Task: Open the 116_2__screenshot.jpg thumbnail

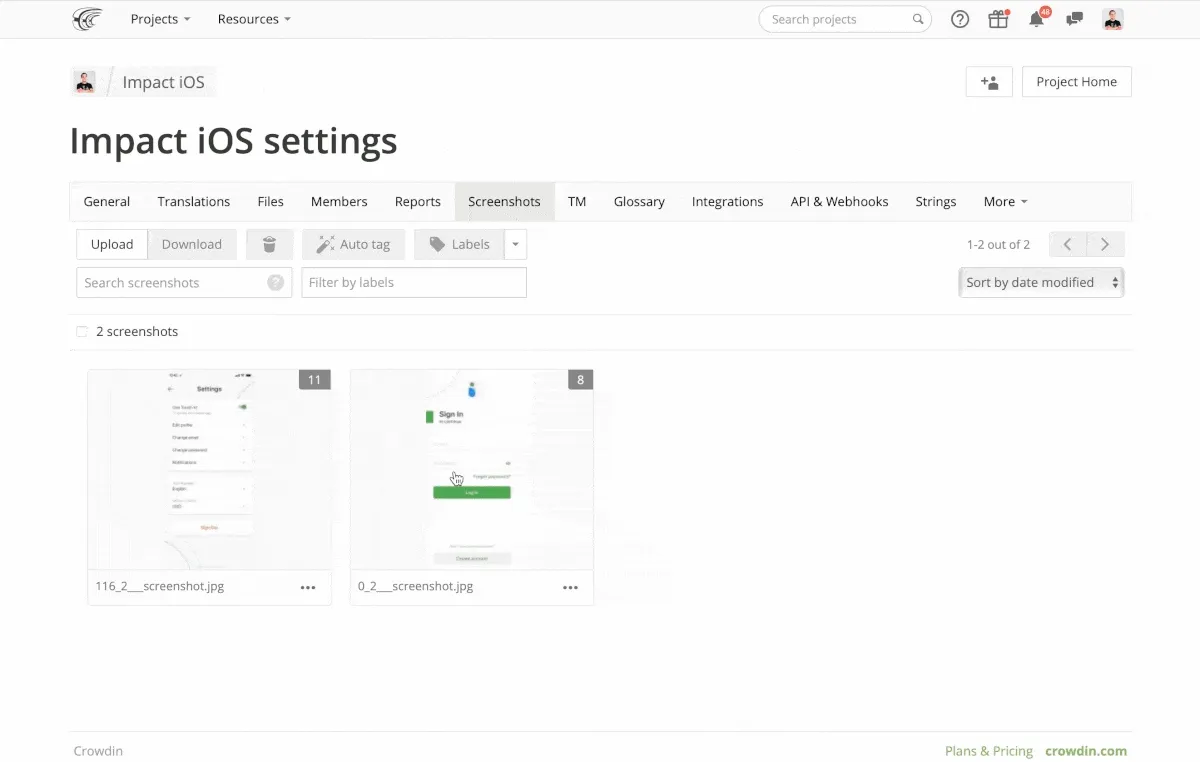Action: tap(209, 470)
